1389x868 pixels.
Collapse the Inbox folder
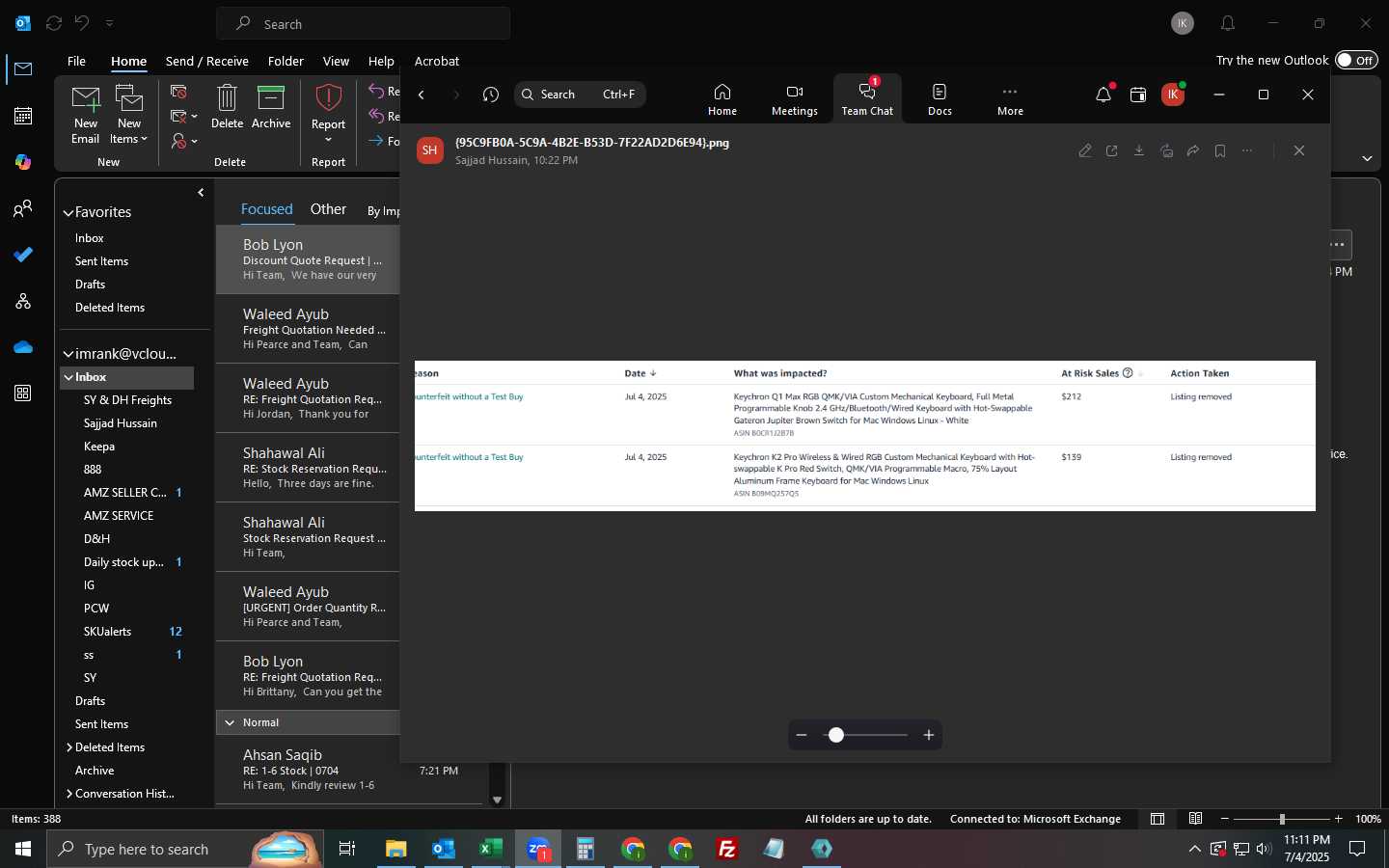coord(68,377)
